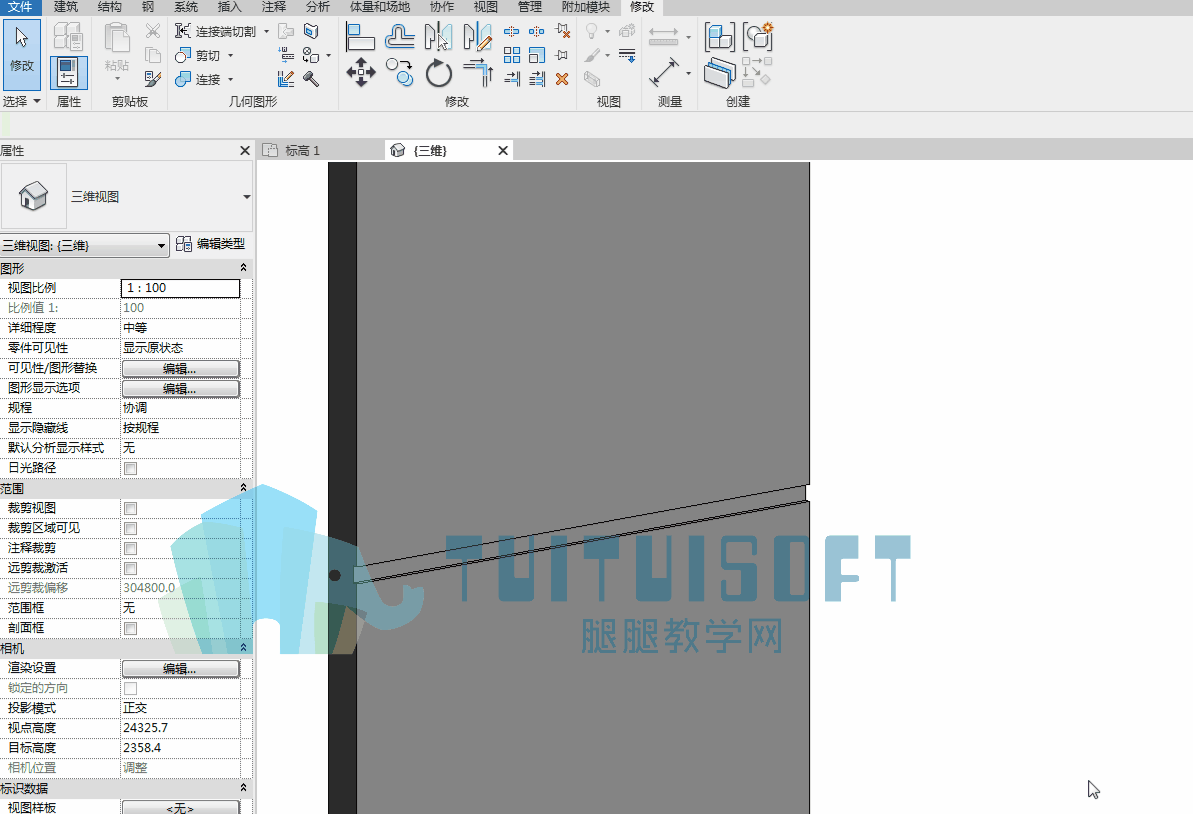Open the 三维视图: {三维} instance dropdown

[x=84, y=246]
